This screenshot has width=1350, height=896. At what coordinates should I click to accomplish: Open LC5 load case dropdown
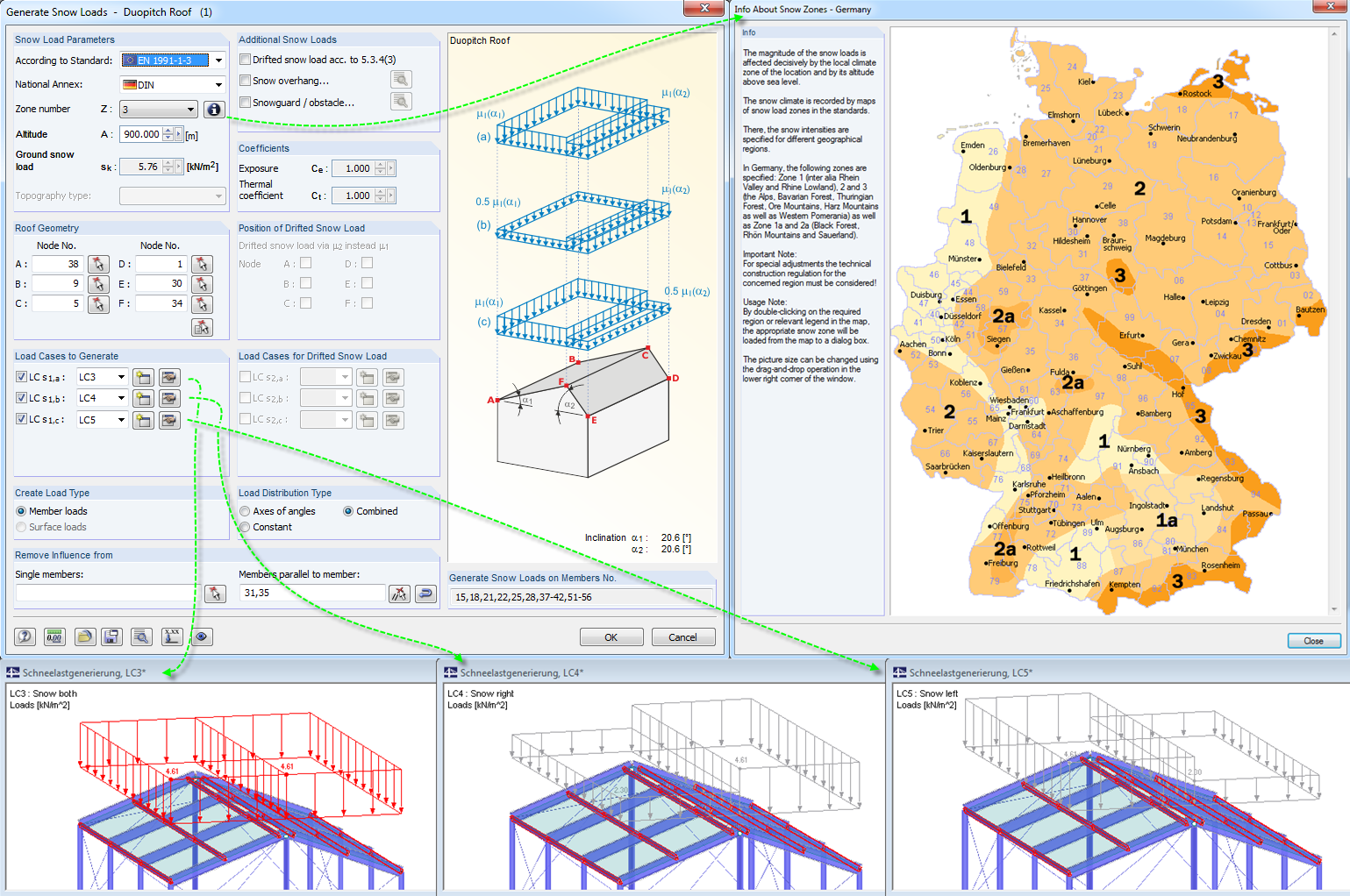point(121,420)
